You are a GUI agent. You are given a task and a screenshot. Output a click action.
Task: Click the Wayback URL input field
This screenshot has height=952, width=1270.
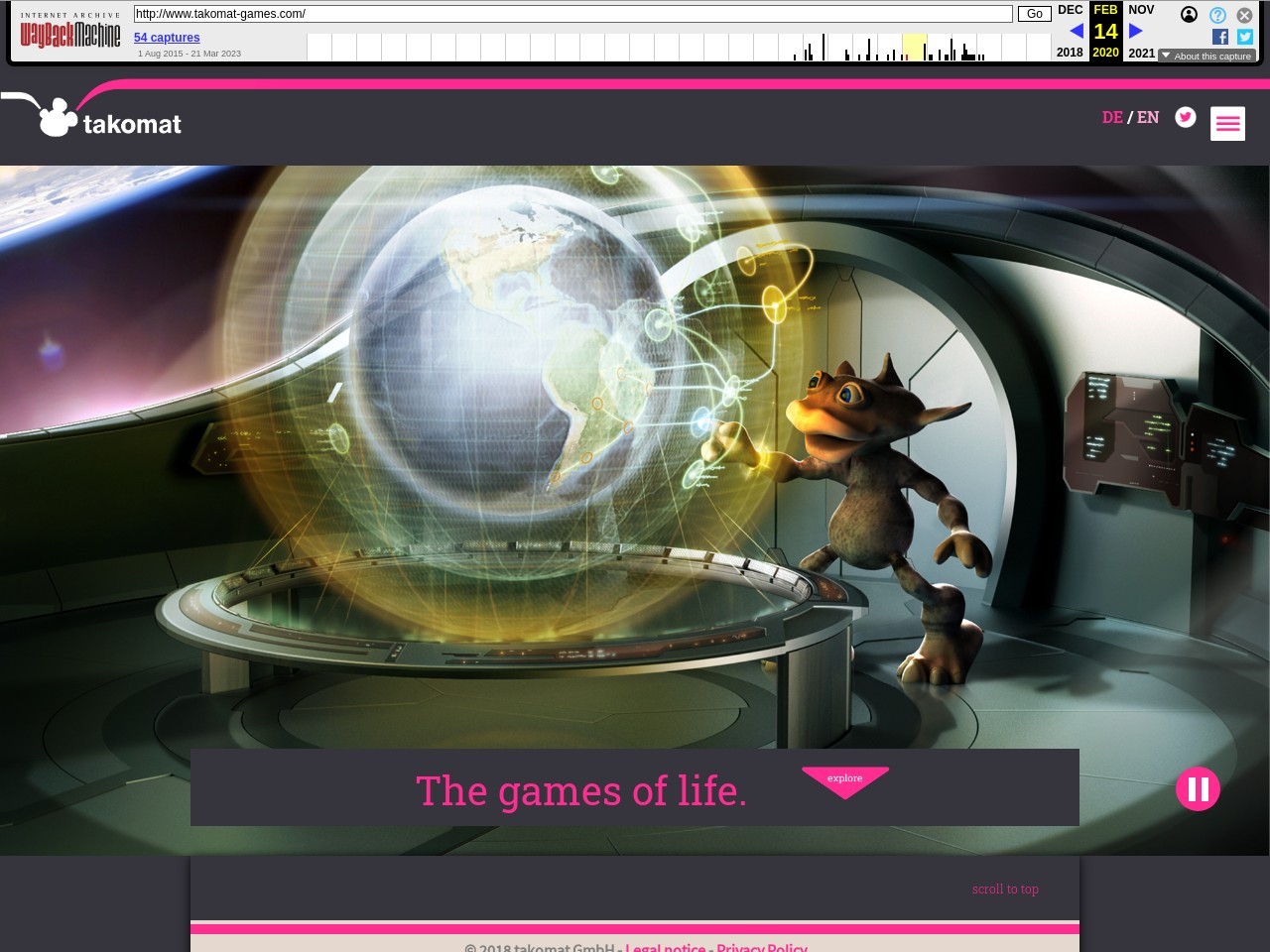(x=573, y=14)
